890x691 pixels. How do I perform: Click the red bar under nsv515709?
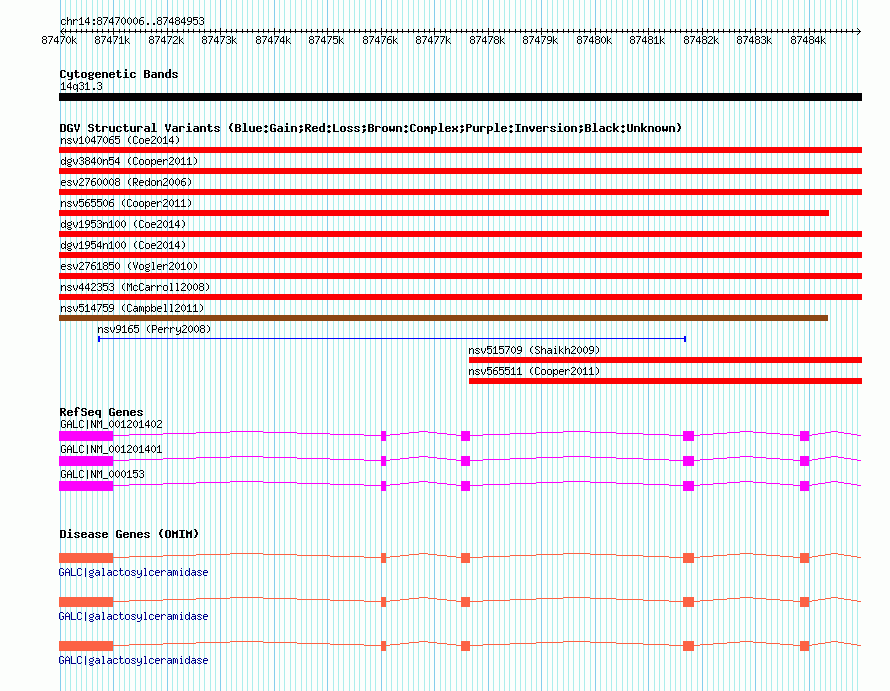tap(665, 360)
